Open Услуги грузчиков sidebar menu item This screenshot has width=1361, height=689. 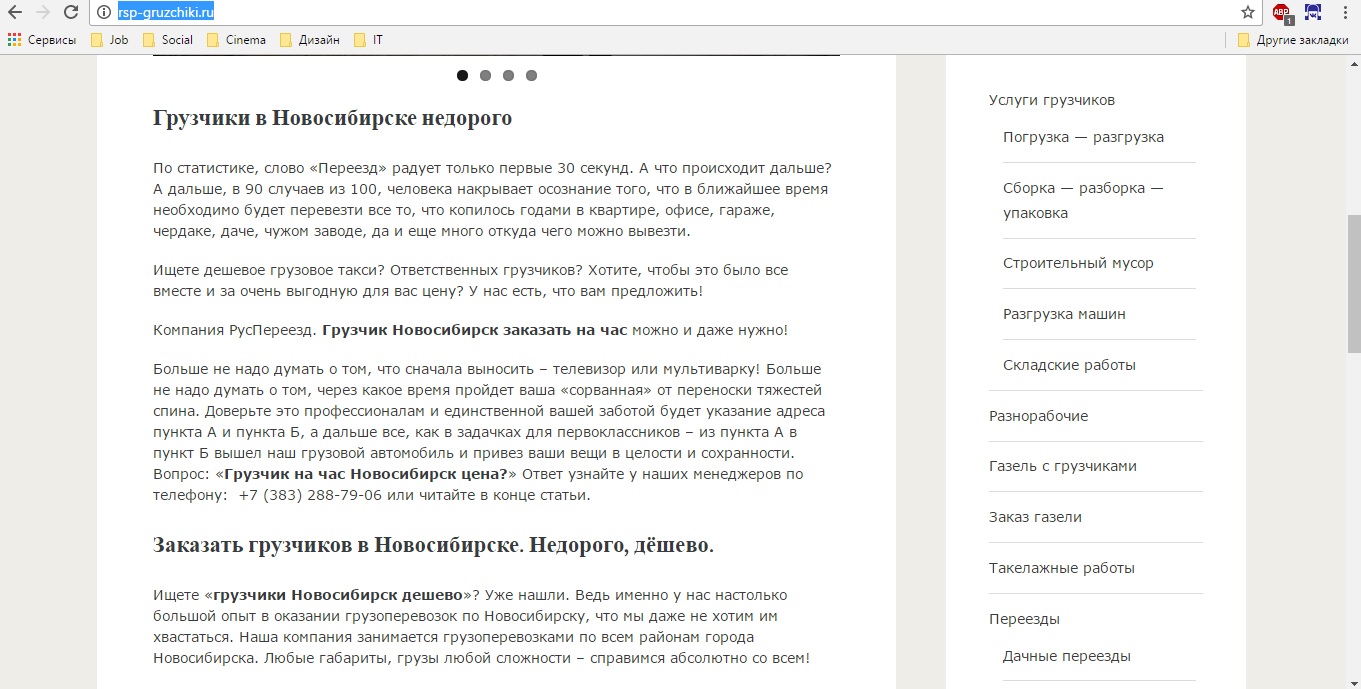(x=1051, y=100)
